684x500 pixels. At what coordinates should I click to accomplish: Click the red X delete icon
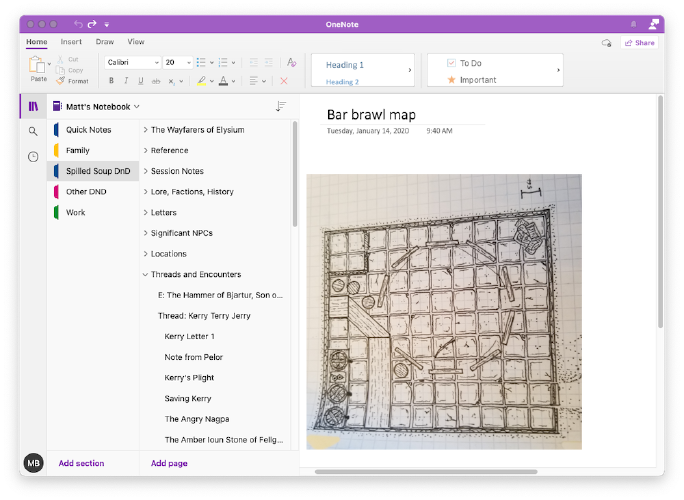pos(284,81)
